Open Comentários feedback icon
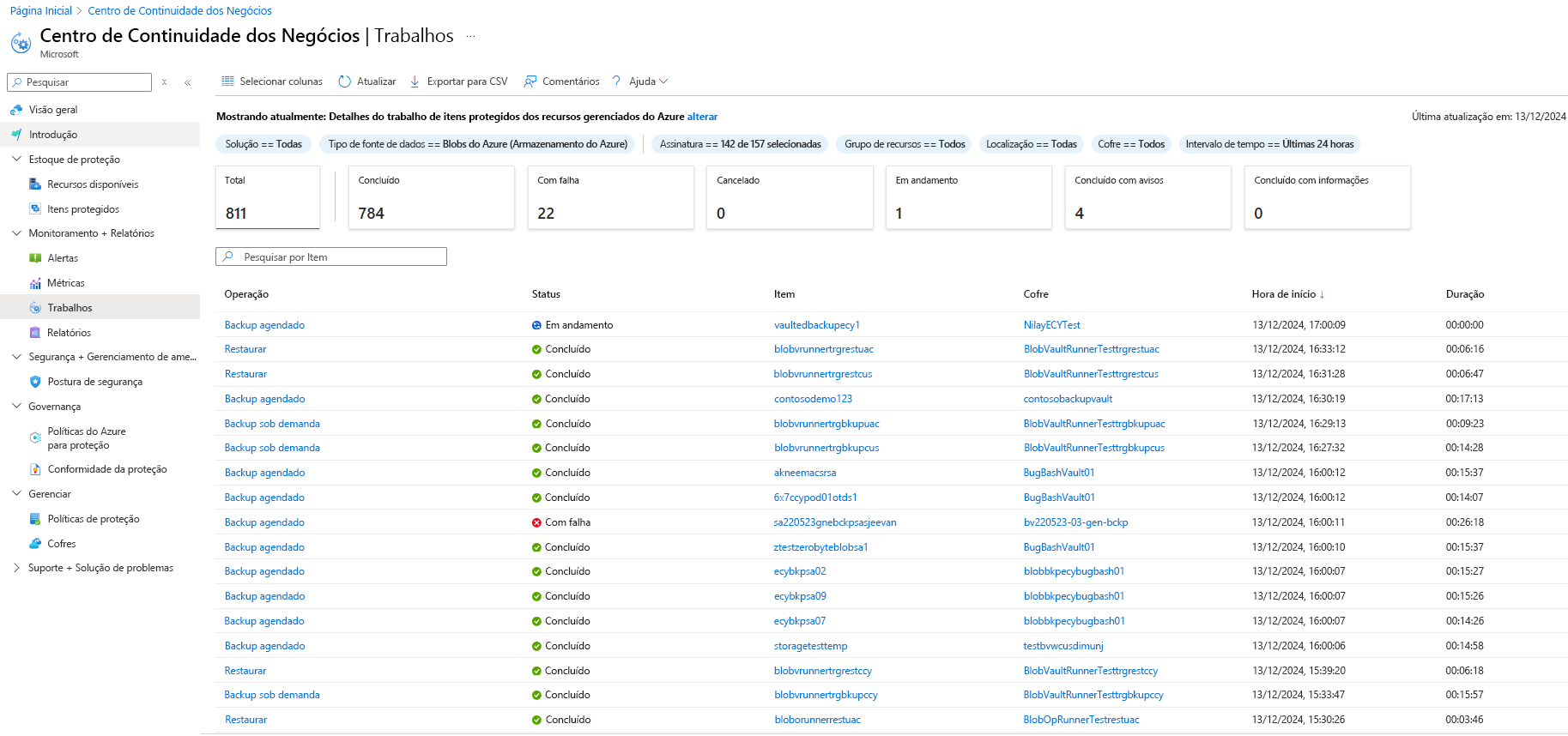This screenshot has height=736, width=1568. tap(530, 81)
